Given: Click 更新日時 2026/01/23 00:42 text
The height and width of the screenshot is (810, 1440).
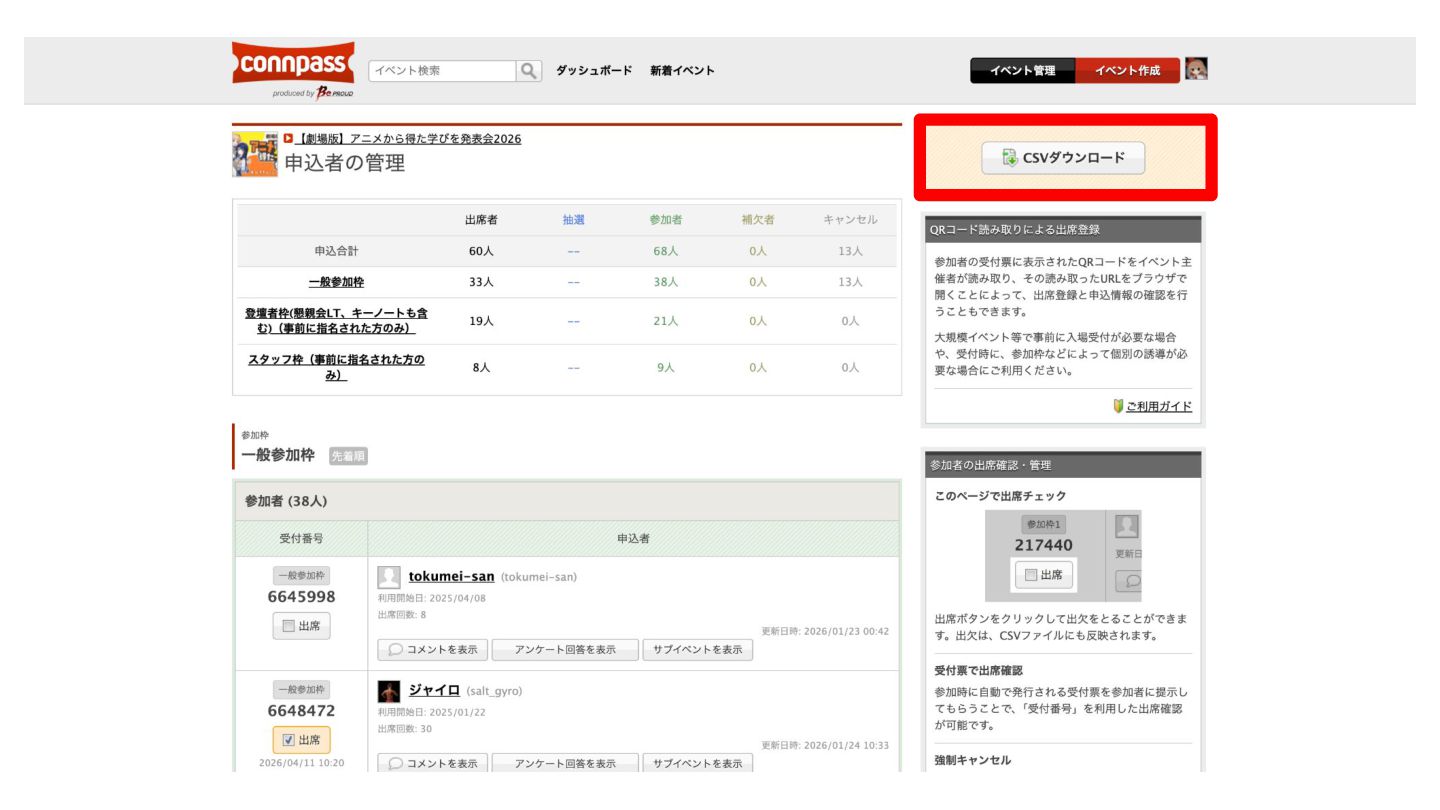Looking at the screenshot, I should 825,631.
